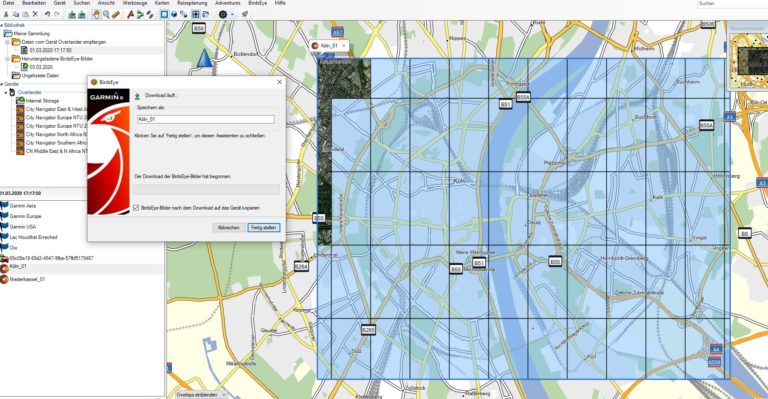Collapse the Overlander device node

pyautogui.click(x=6, y=93)
